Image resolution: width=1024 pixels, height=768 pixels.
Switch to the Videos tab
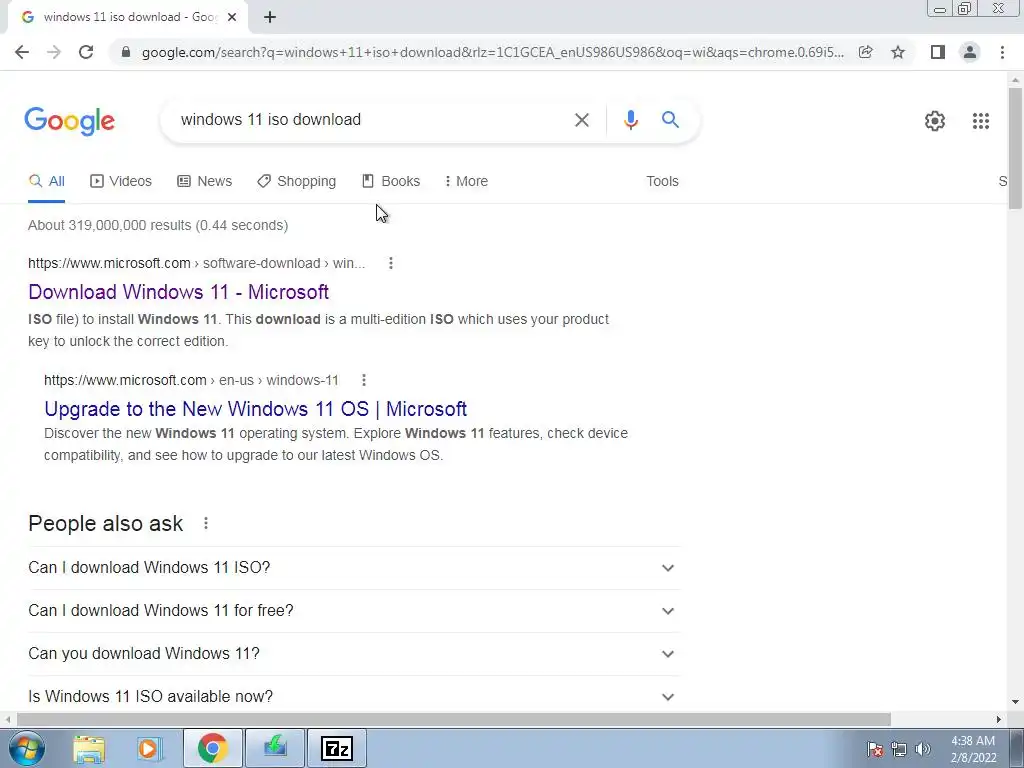tap(121, 182)
